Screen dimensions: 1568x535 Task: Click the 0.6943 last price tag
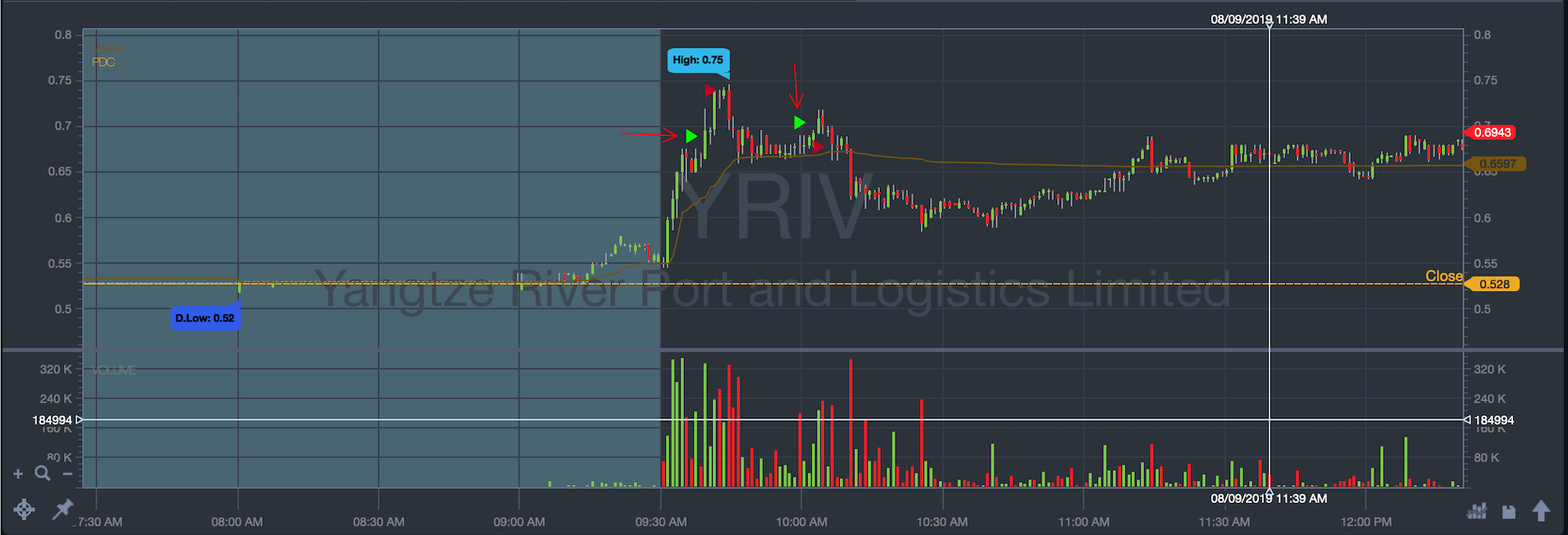(1491, 132)
